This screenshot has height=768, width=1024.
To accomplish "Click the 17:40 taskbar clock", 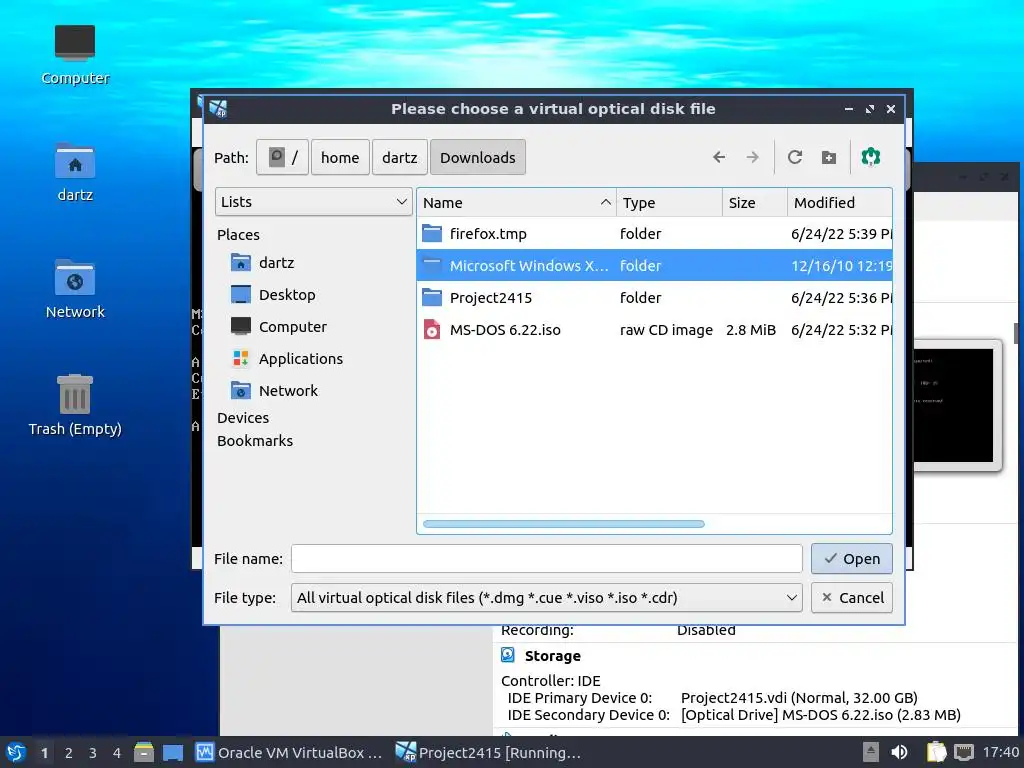I will click(x=1000, y=752).
